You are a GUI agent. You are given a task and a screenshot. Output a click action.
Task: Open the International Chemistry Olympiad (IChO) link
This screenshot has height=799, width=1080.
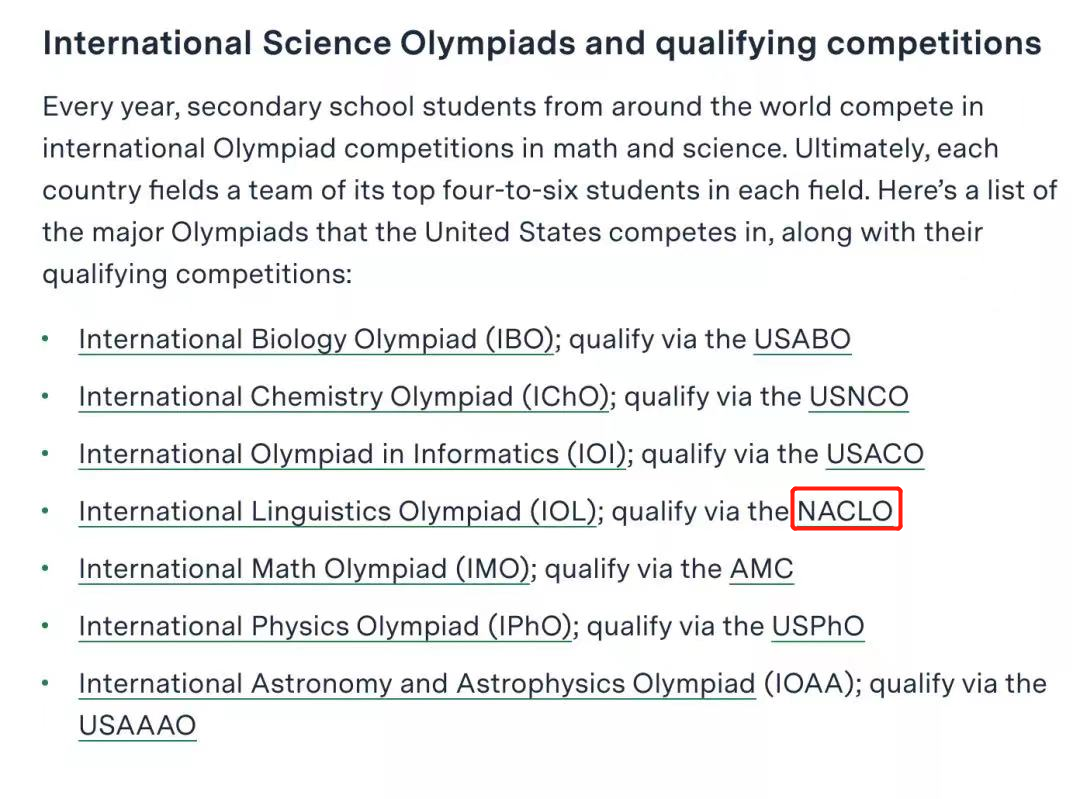(x=344, y=397)
